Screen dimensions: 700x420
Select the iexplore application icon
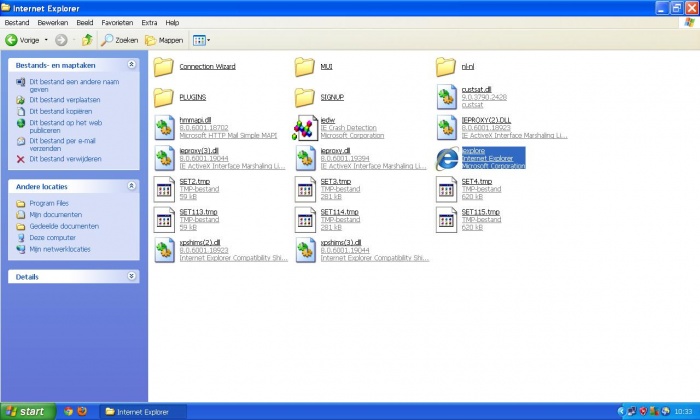[x=447, y=158]
